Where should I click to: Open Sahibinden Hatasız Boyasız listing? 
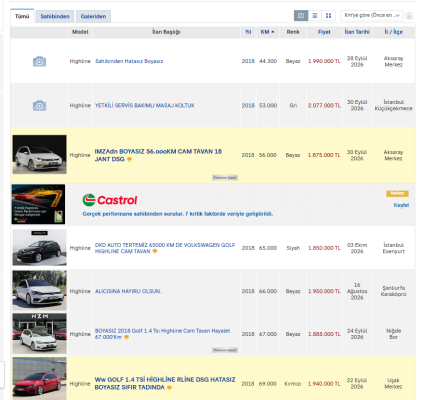tap(129, 61)
